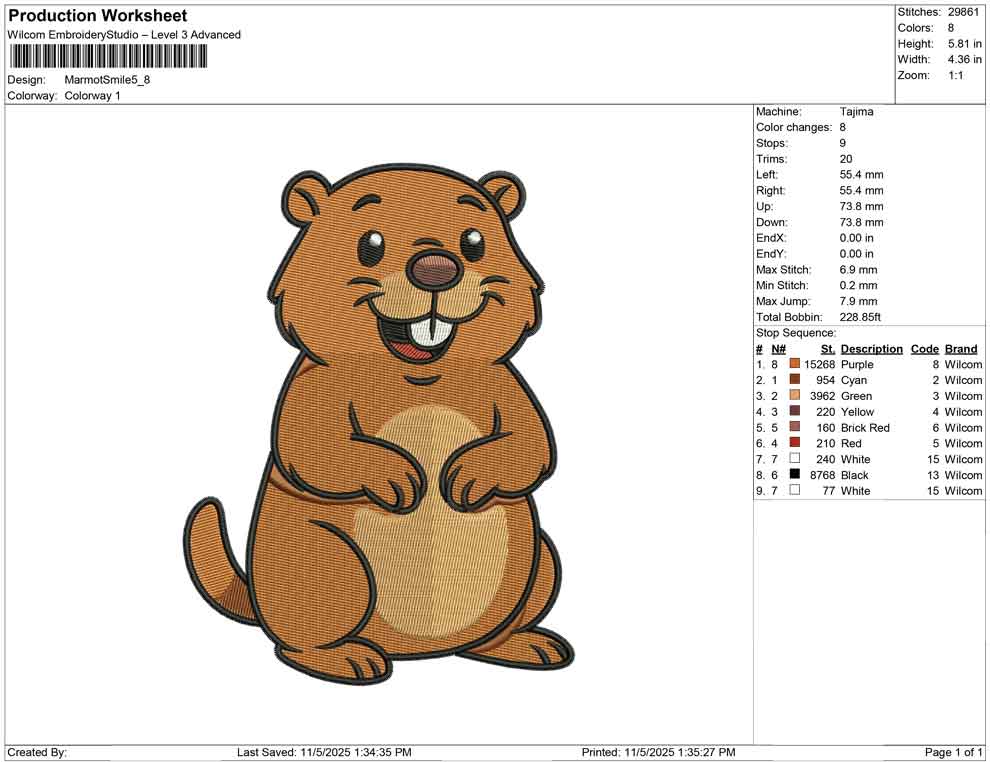Click the Green thread color swatch
Screen dimensions: 990x762
[794, 395]
